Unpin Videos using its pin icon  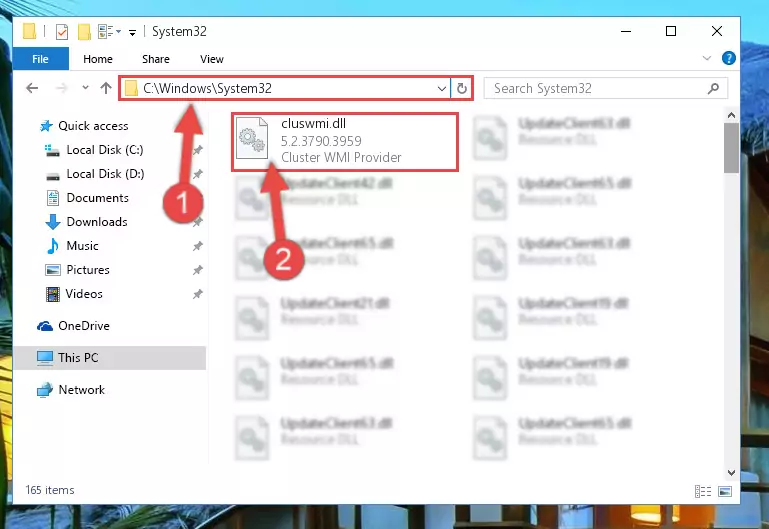point(197,294)
